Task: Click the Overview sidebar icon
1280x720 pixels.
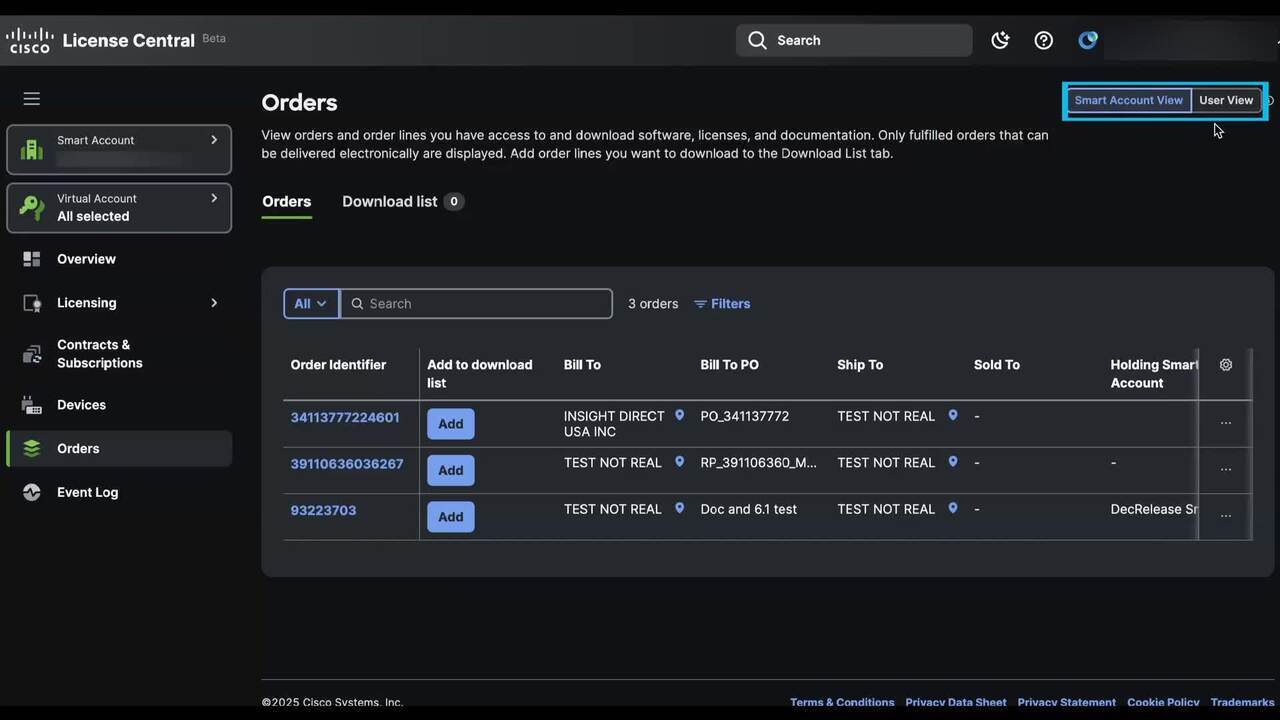Action: point(32,259)
